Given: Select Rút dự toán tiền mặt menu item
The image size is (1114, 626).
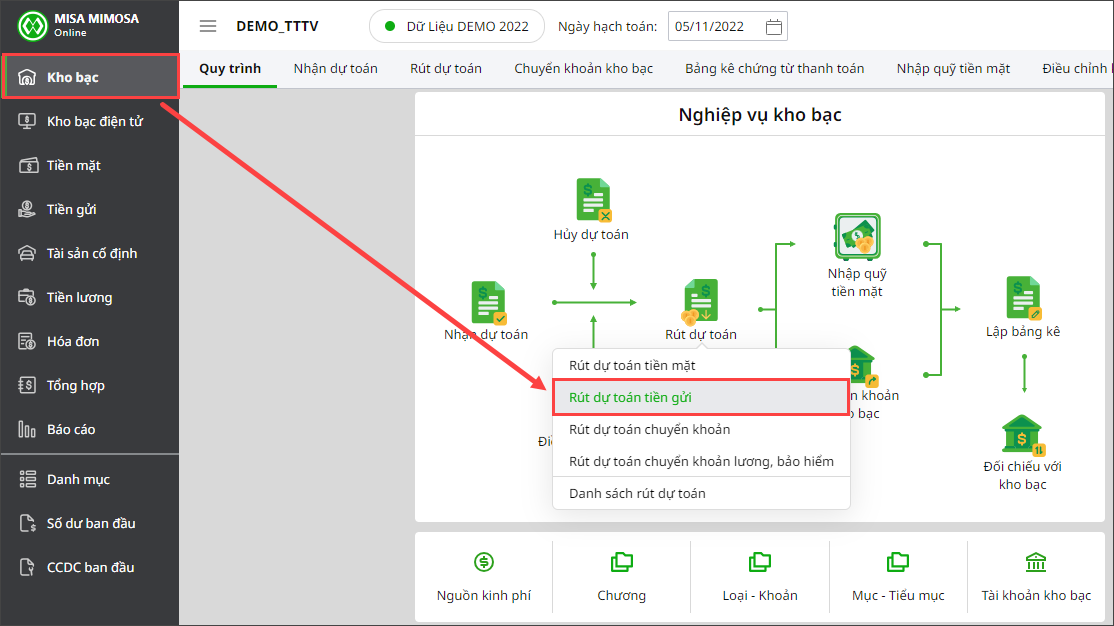Looking at the screenshot, I should point(701,365).
